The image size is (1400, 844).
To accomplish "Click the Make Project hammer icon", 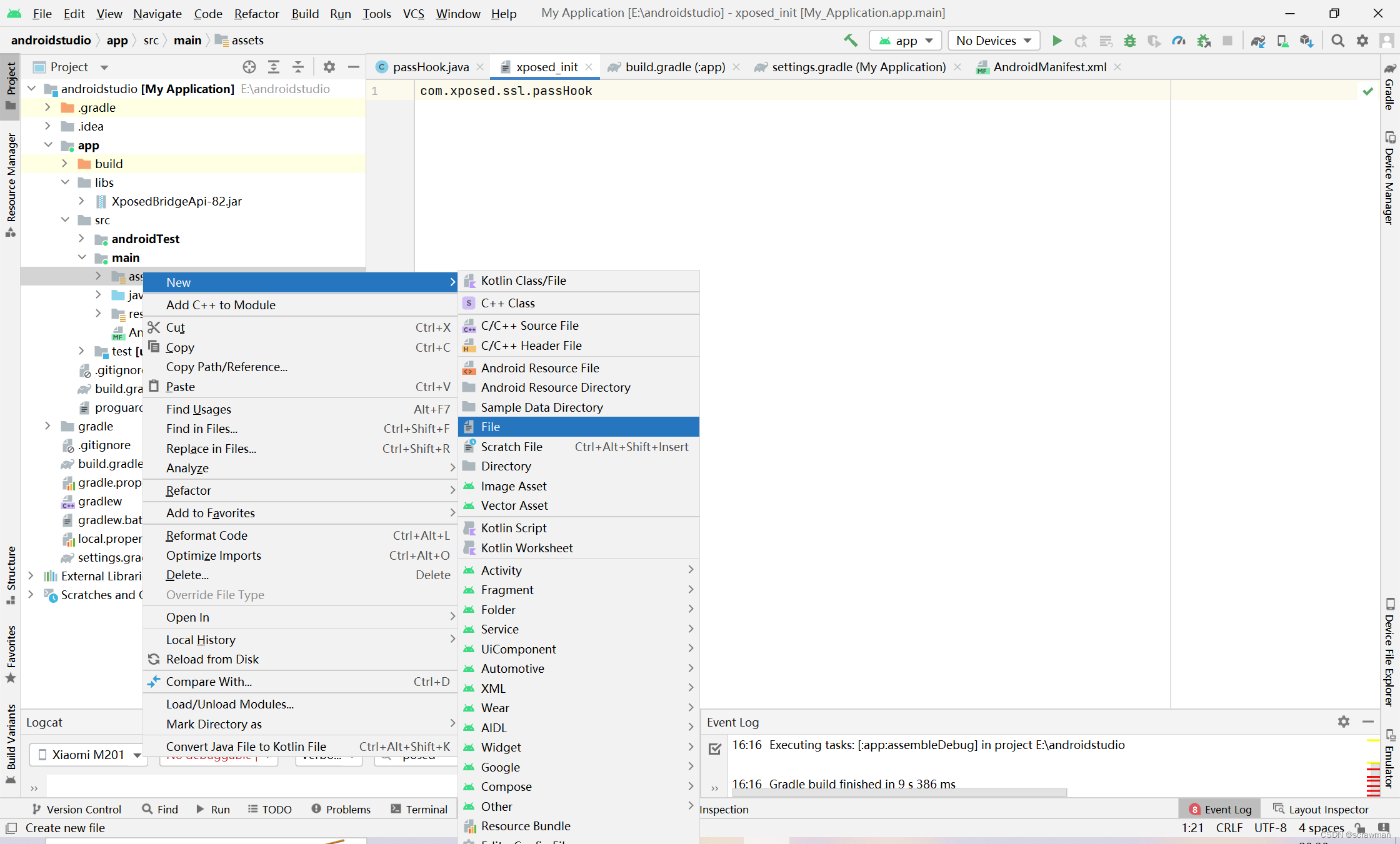I will click(x=851, y=41).
